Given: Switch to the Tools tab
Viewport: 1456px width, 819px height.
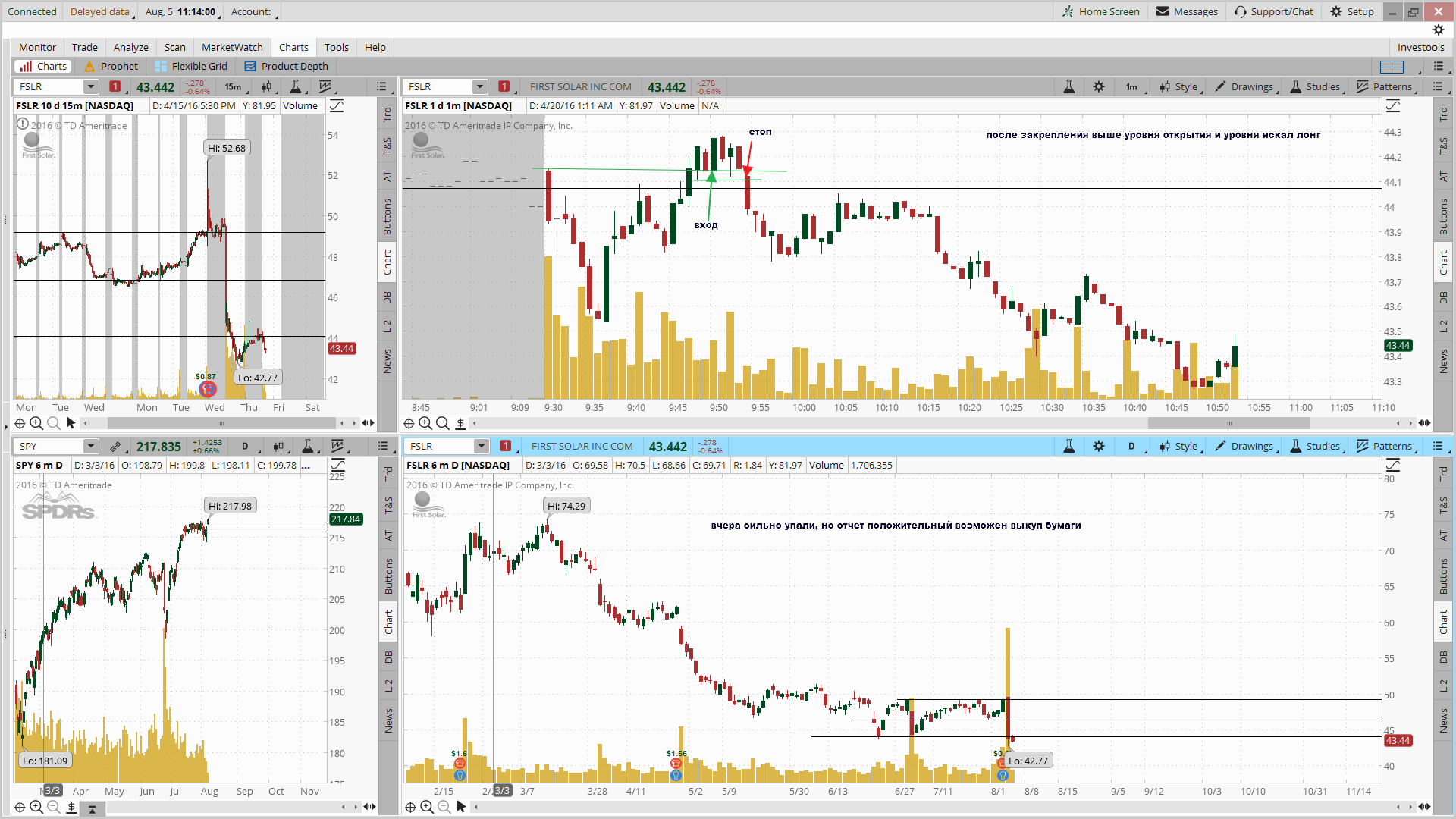Looking at the screenshot, I should click(x=337, y=47).
